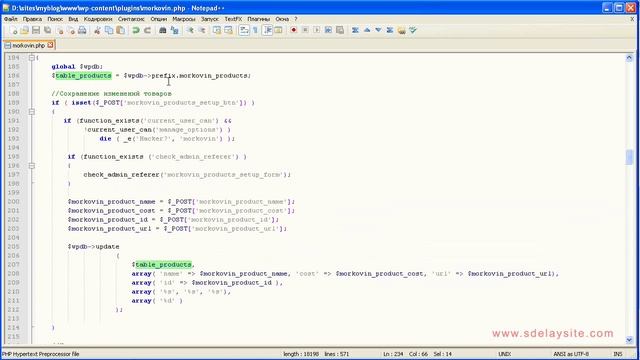The height and width of the screenshot is (360, 640).
Task: Click the blue down-arrow plugin icon
Action: [378, 30]
